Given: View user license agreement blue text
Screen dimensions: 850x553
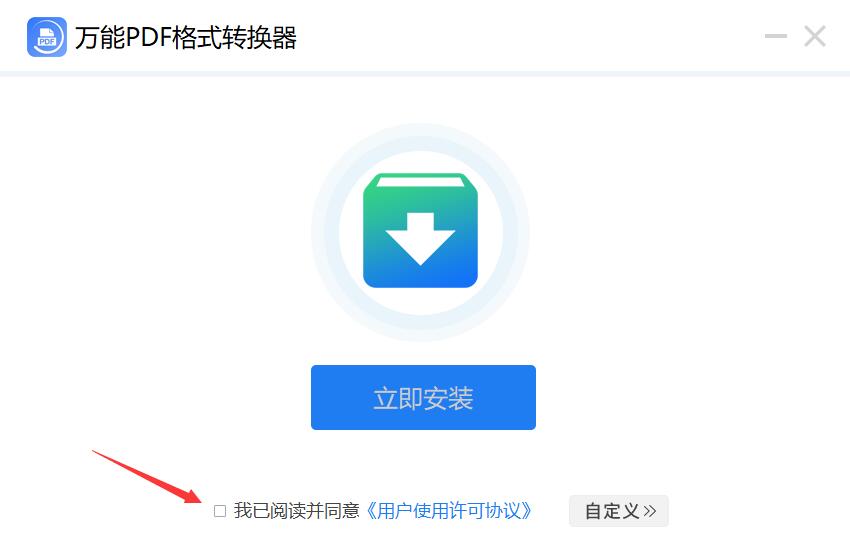Looking at the screenshot, I should (448, 511).
